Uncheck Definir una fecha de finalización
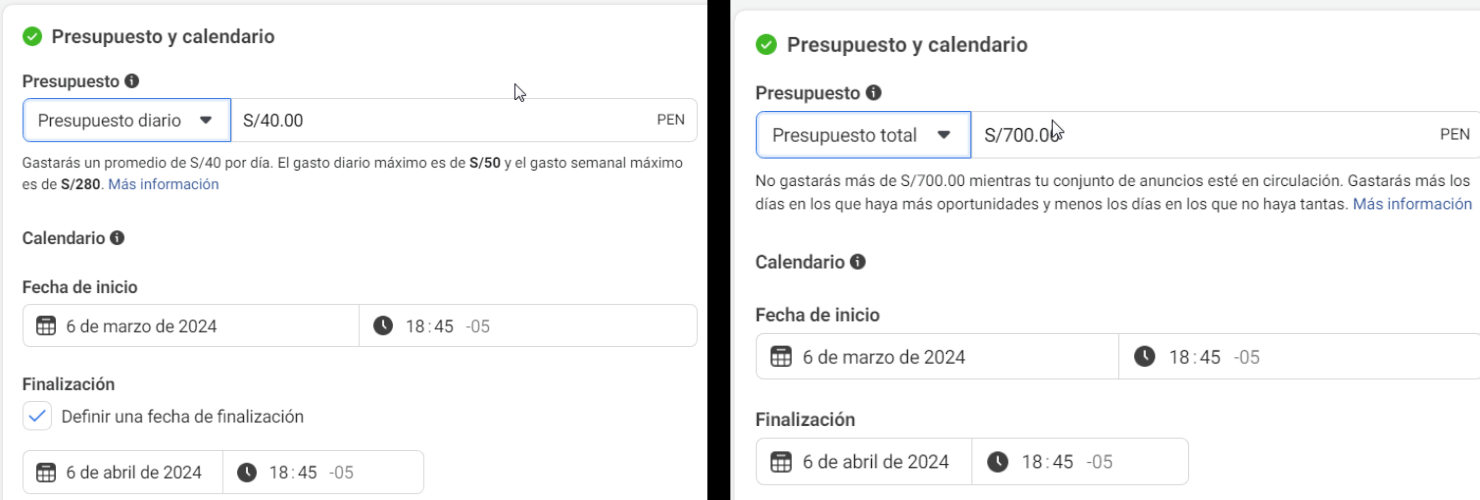1480x500 pixels. tap(38, 416)
